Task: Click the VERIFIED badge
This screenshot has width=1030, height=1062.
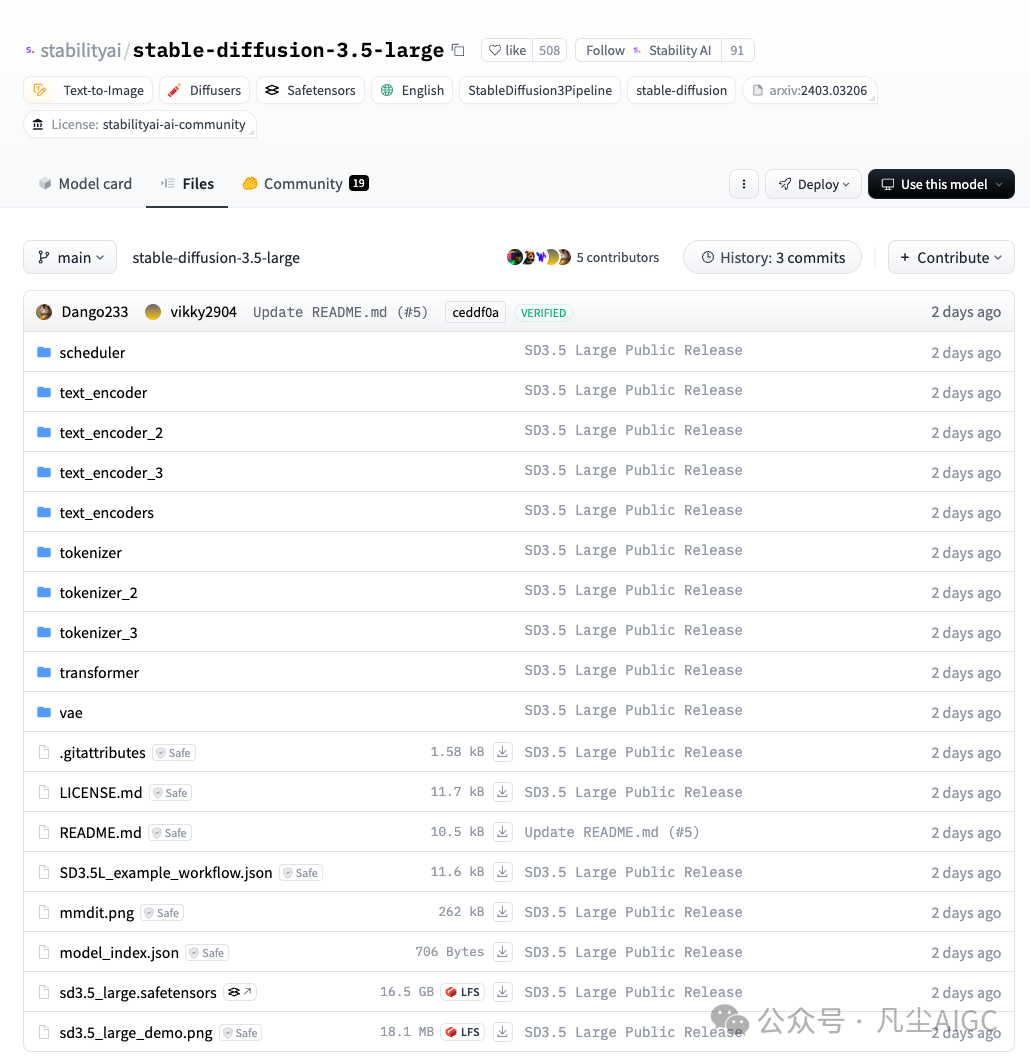Action: [x=543, y=313]
